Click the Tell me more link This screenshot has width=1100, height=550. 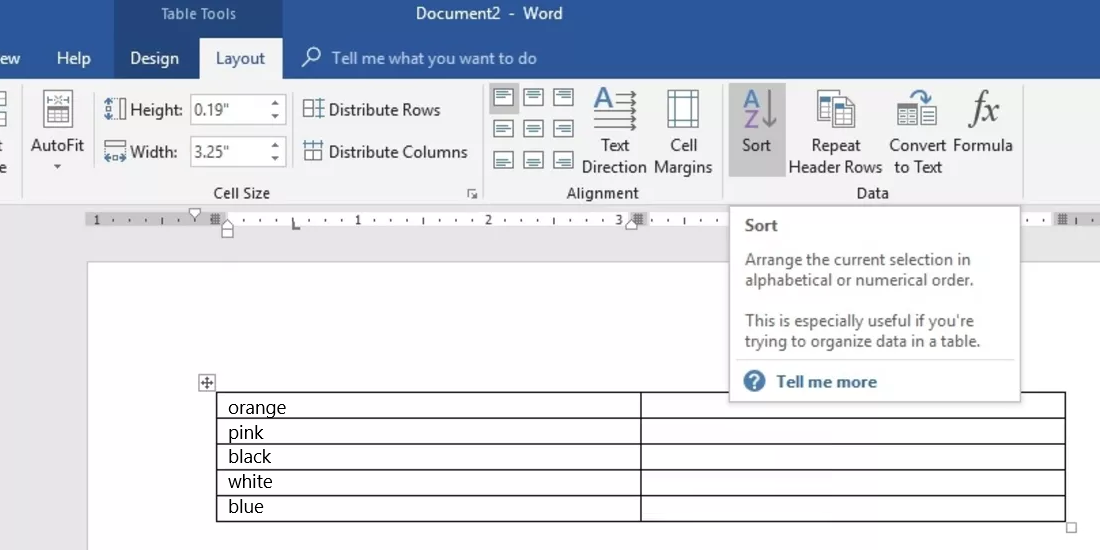click(x=826, y=382)
